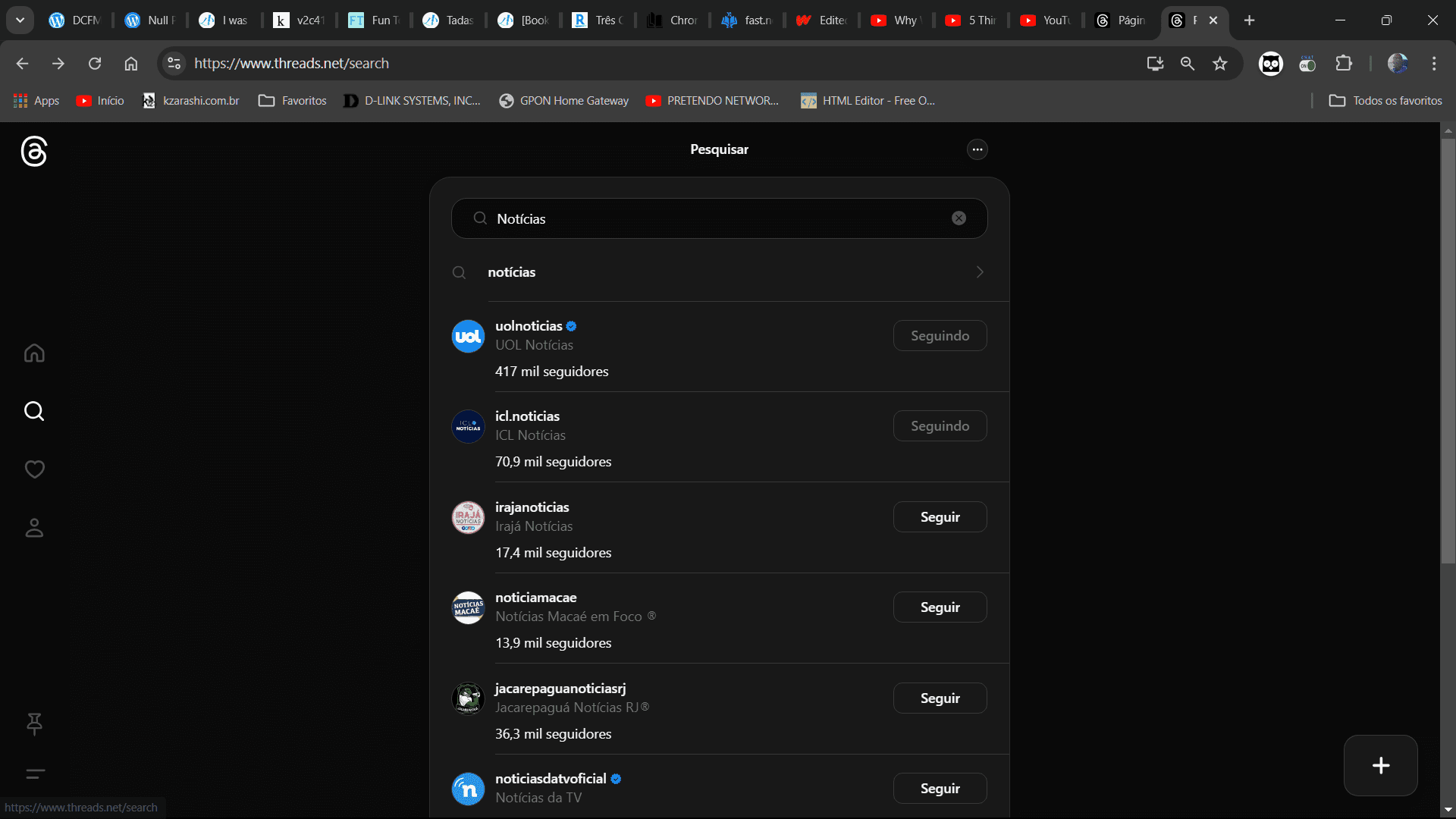Switch to the fast.n browser tab
The width and height of the screenshot is (1456, 819).
(x=747, y=20)
